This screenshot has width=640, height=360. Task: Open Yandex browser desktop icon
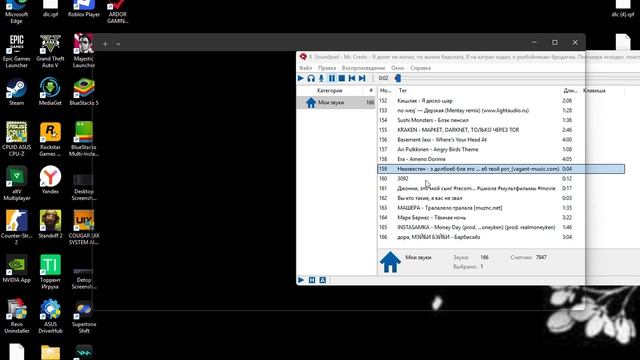(50, 180)
